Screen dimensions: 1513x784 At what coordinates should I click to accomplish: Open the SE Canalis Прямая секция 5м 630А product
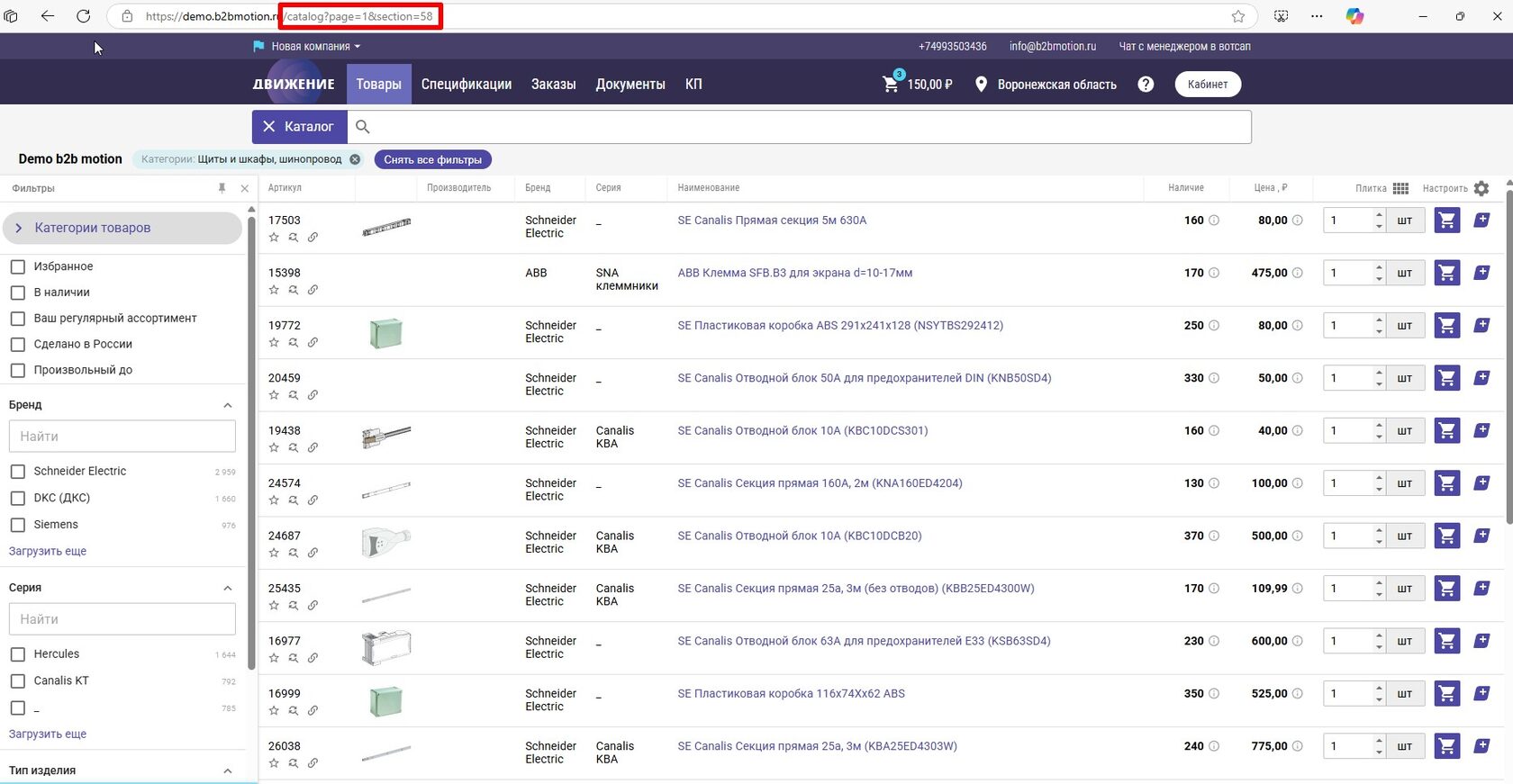772,221
